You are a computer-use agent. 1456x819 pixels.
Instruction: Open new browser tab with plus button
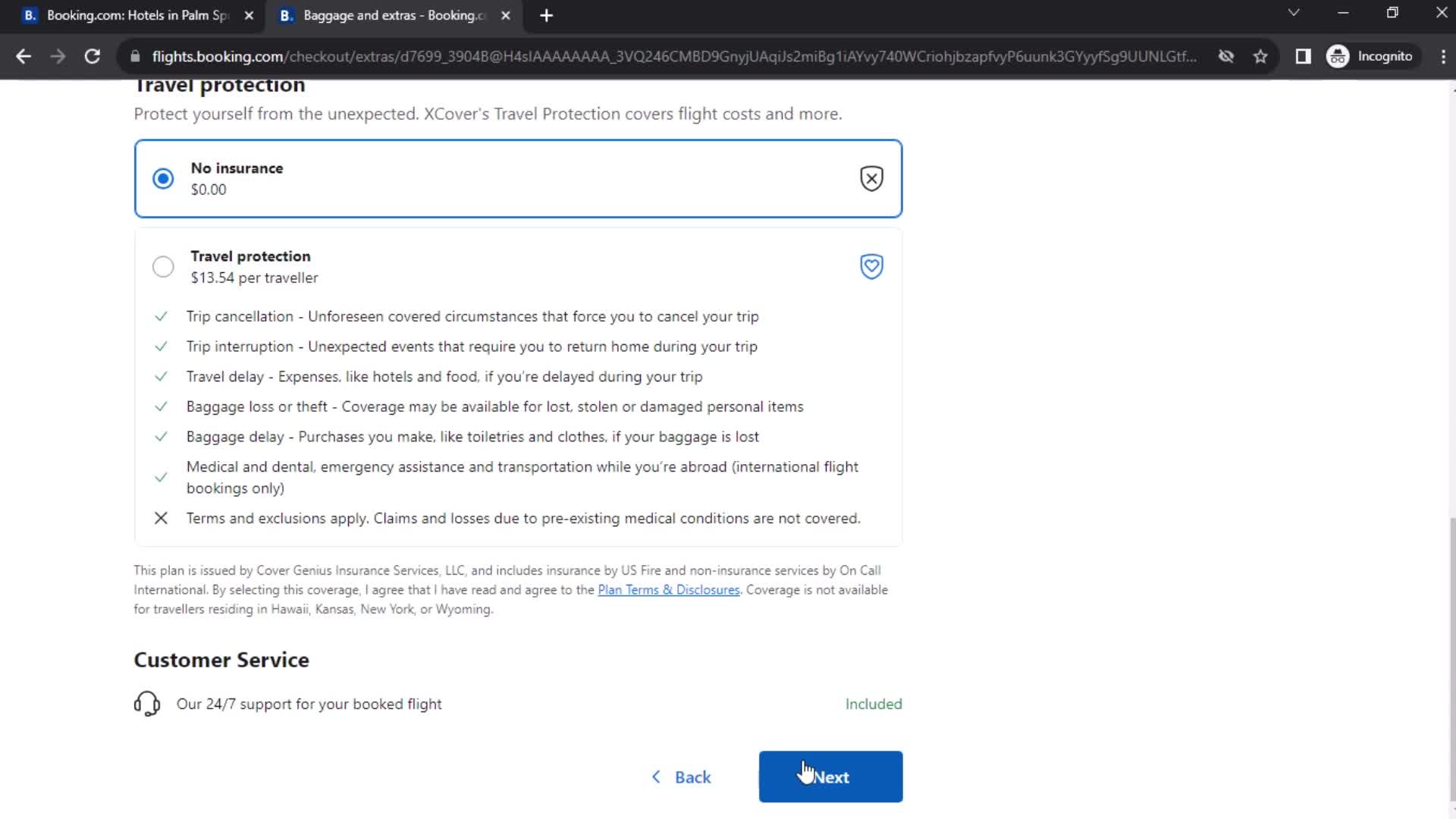547,15
